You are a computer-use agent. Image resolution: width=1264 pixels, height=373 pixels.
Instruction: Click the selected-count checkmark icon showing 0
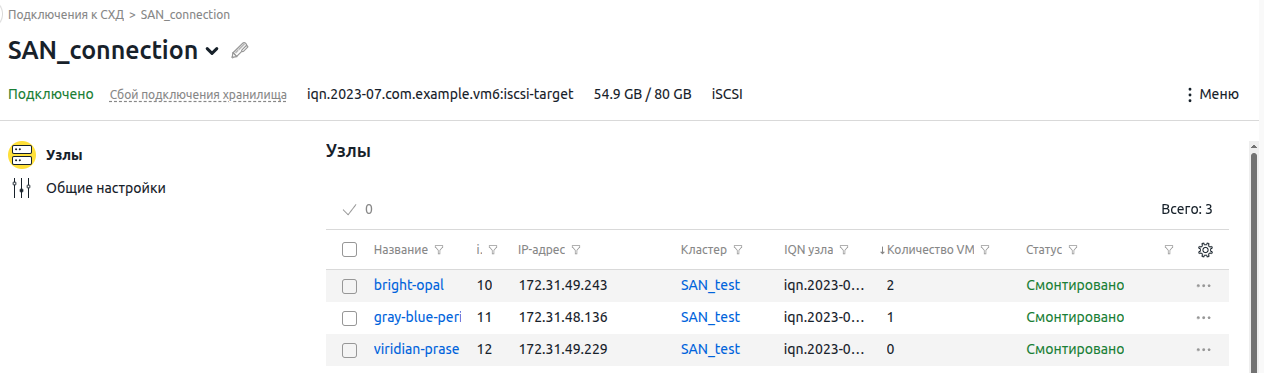pos(349,210)
